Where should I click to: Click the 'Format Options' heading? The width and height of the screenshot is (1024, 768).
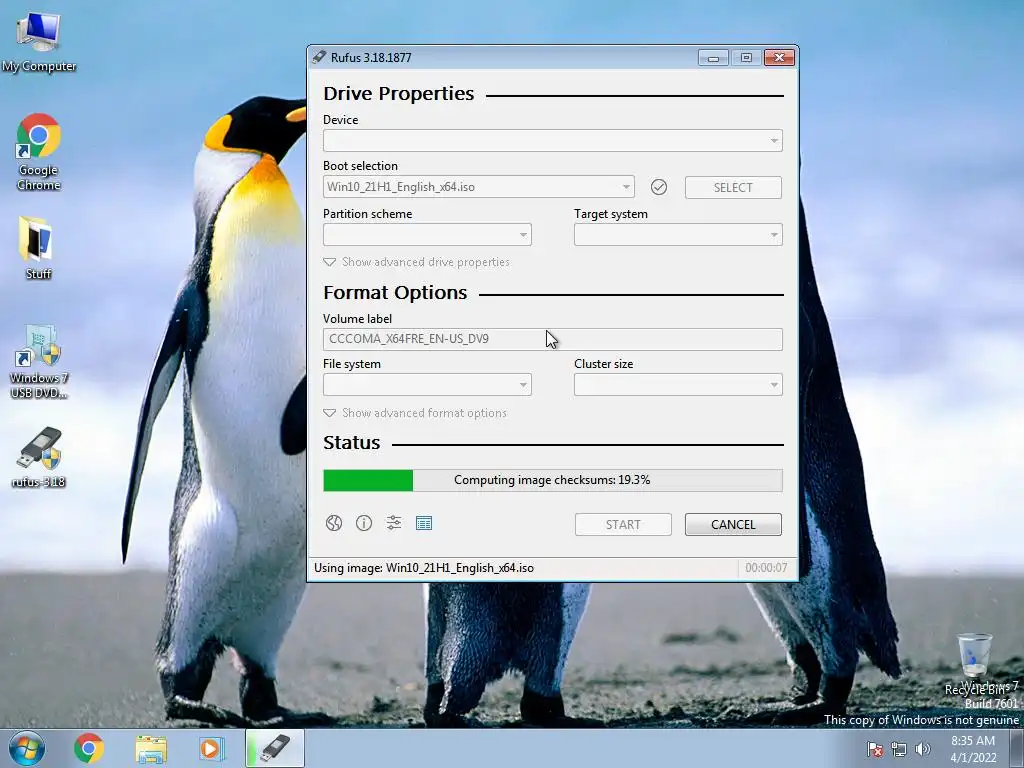(x=395, y=293)
